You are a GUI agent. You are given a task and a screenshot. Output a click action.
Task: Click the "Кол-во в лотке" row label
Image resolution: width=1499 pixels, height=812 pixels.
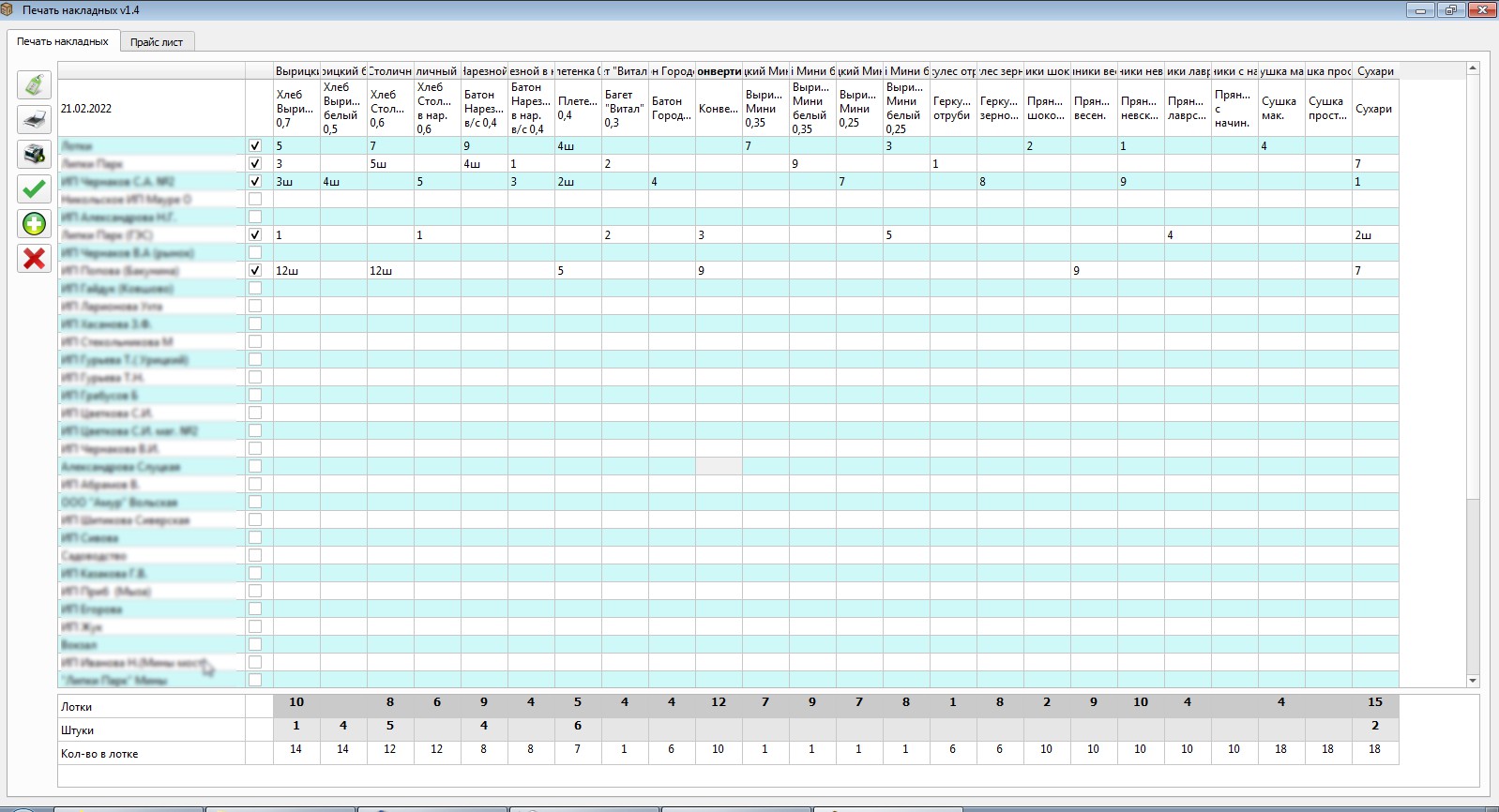(x=151, y=754)
